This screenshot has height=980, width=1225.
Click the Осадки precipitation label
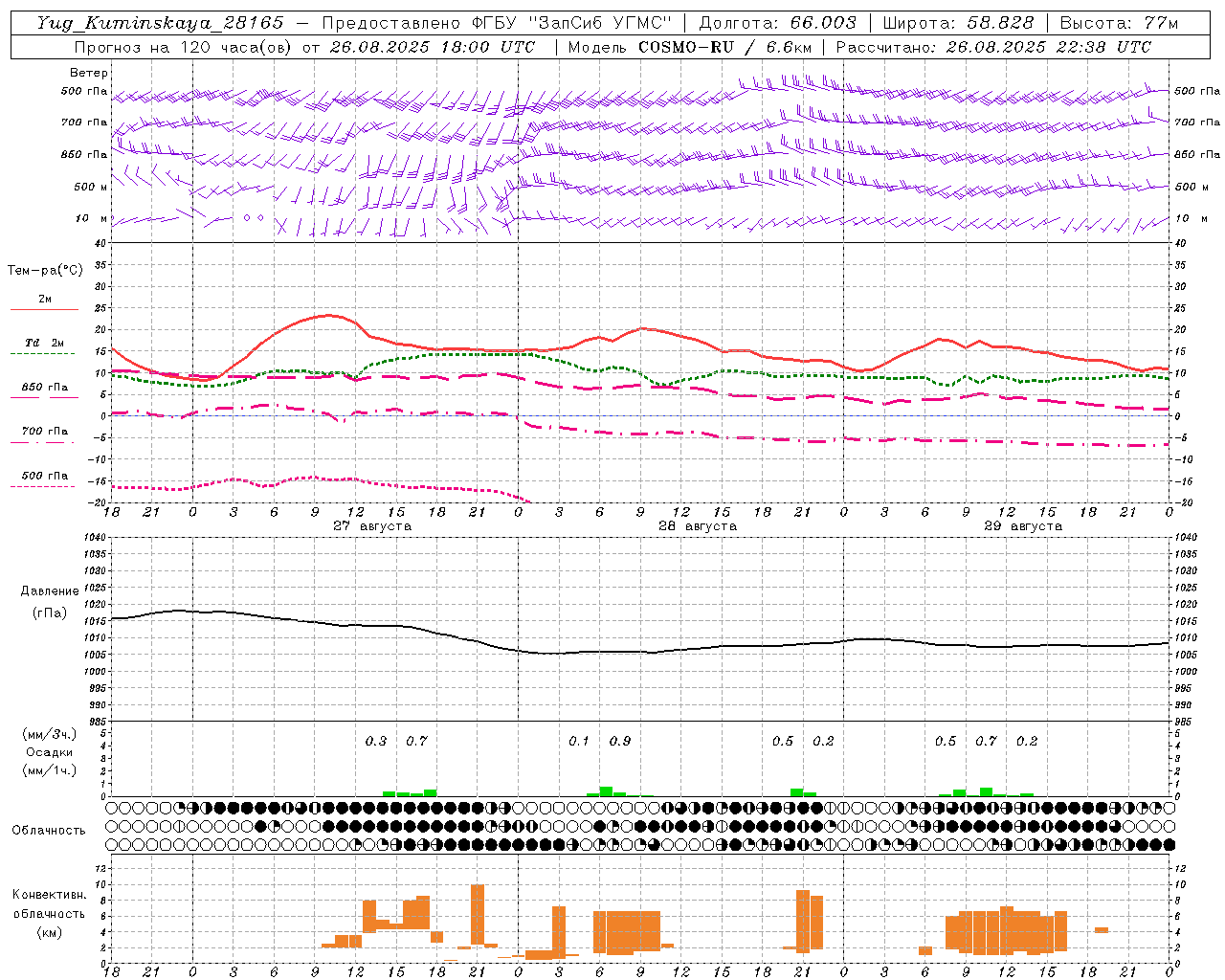tap(50, 752)
